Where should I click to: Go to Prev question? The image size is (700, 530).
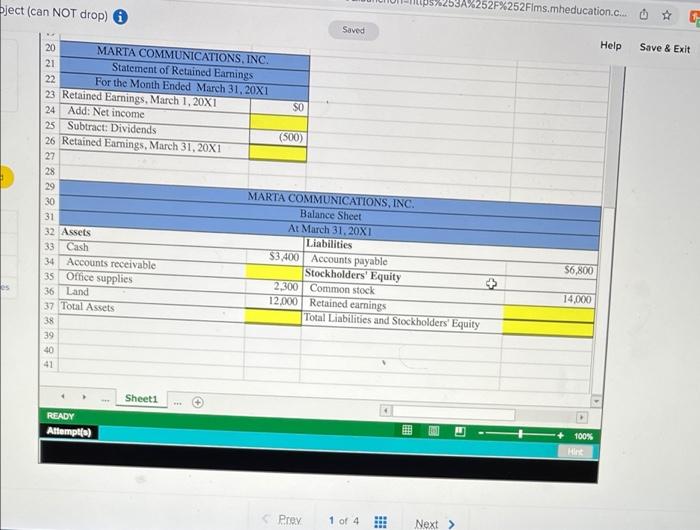coord(284,520)
